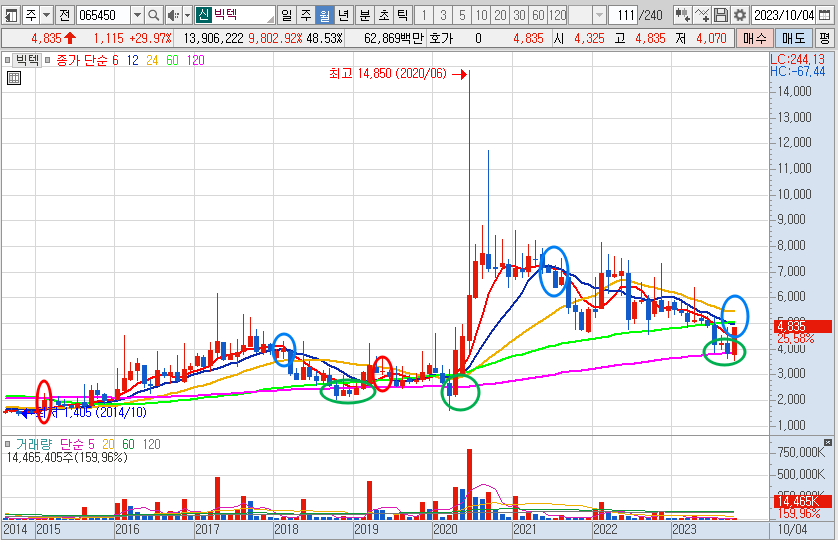The width and height of the screenshot is (838, 540).
Task: Expand the custom interval dropdown arrow
Action: pyautogui.click(x=599, y=15)
